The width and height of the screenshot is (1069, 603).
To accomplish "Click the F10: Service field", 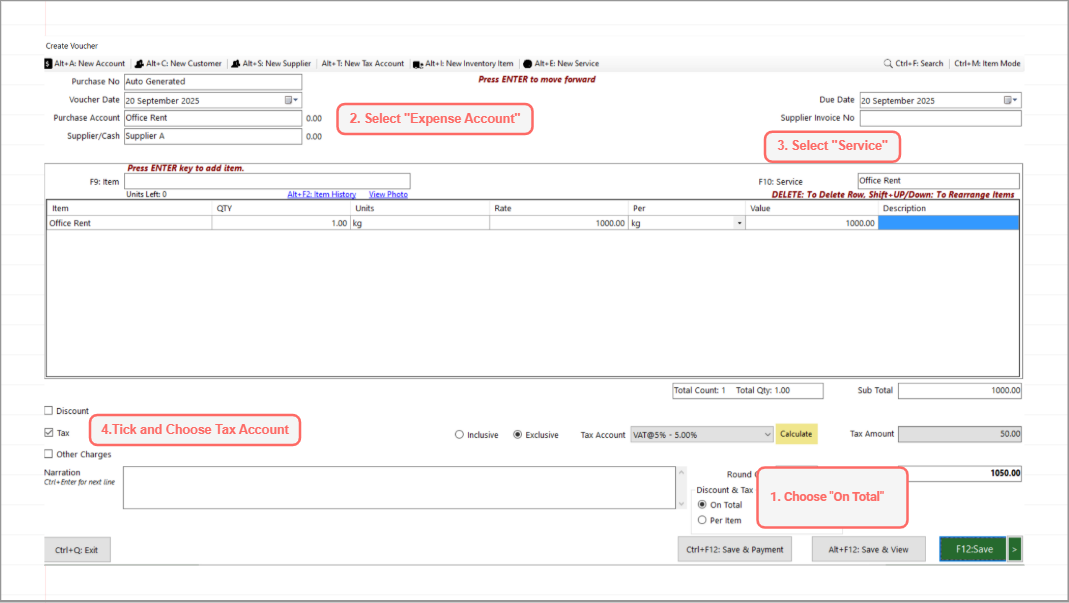I will [x=938, y=181].
